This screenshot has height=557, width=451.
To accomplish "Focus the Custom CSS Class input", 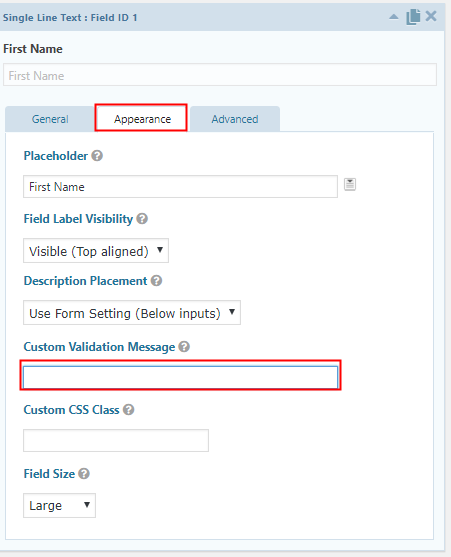I will point(116,440).
